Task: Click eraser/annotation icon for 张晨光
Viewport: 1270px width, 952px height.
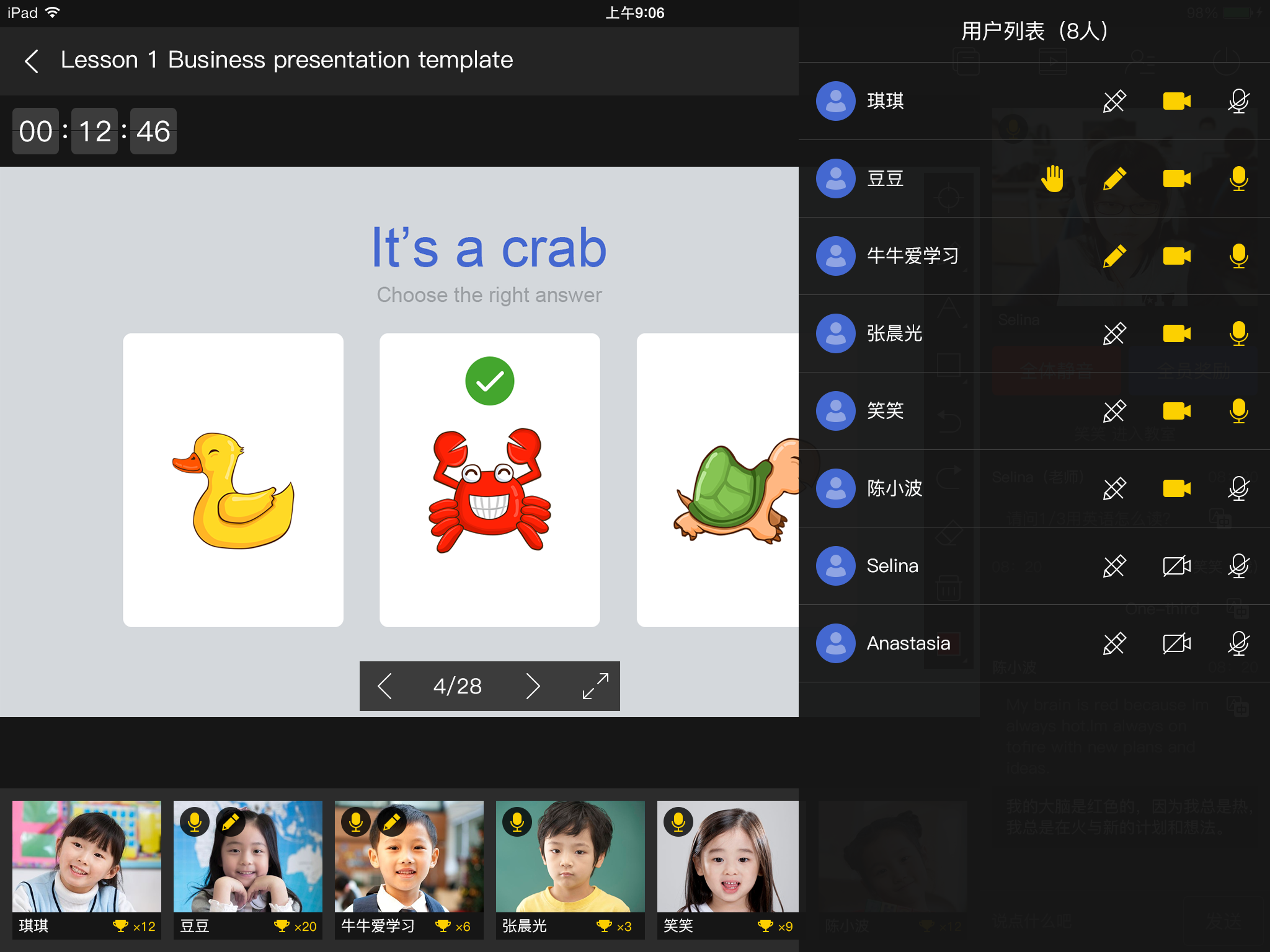Action: click(x=1113, y=332)
